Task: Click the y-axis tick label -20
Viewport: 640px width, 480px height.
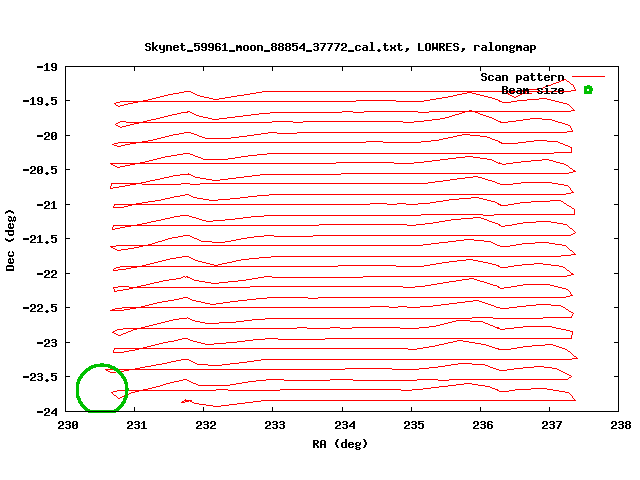Action: point(47,136)
